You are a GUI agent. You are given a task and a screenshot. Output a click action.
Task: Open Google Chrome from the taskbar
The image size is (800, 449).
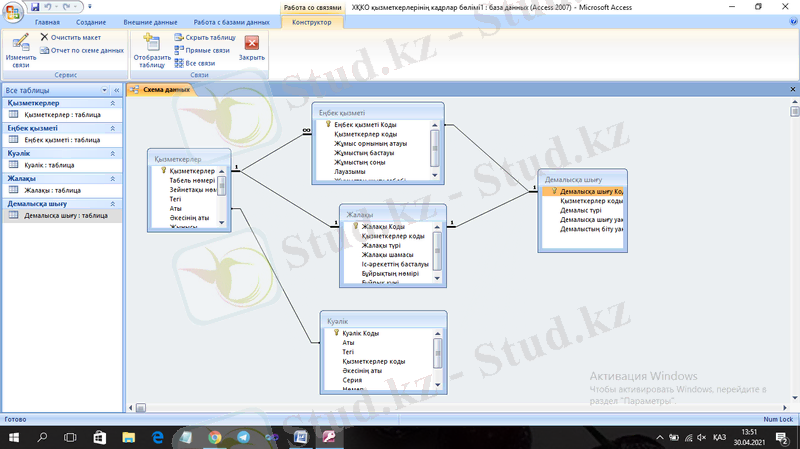pyautogui.click(x=214, y=438)
